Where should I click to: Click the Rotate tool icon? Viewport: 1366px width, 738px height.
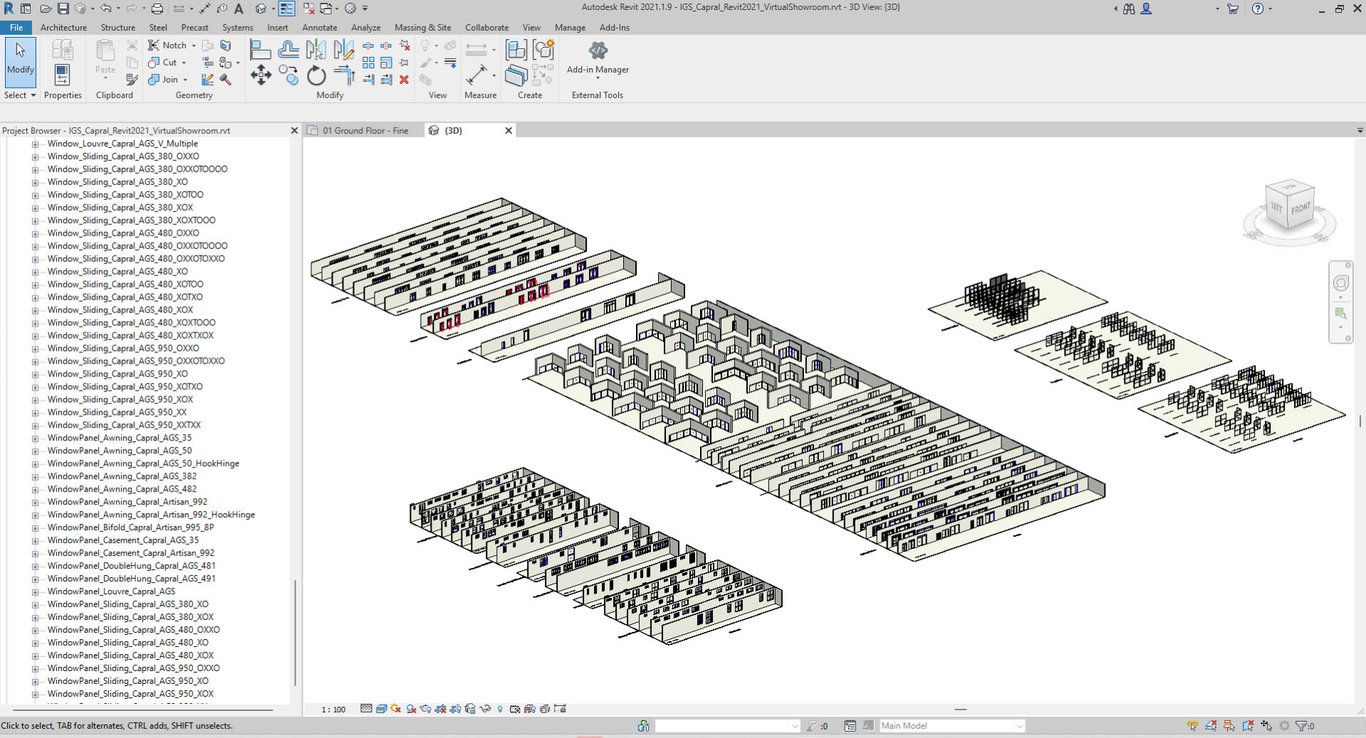tap(317, 76)
